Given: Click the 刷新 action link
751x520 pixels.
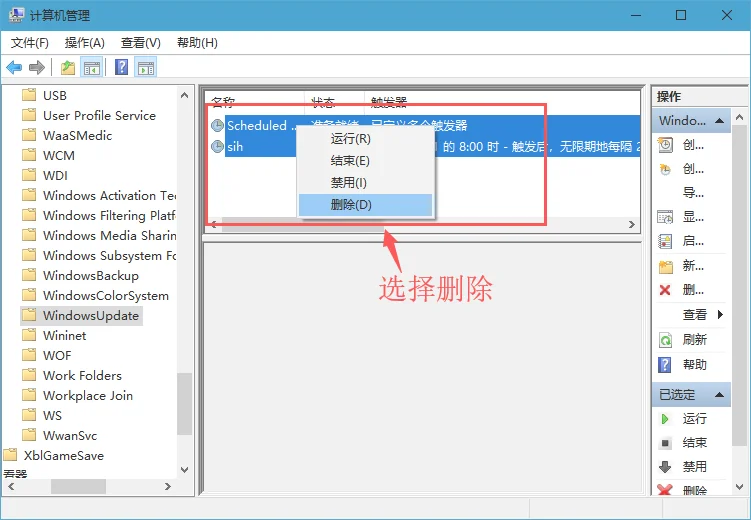Looking at the screenshot, I should 694,340.
